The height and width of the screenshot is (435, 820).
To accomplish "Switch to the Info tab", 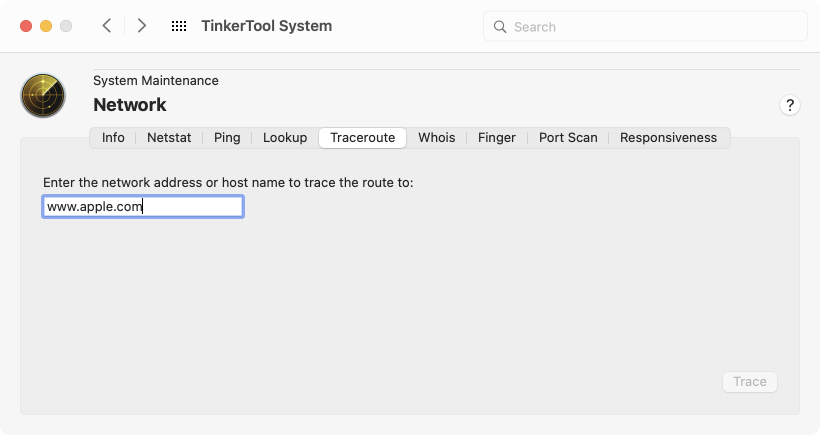I will click(x=113, y=138).
